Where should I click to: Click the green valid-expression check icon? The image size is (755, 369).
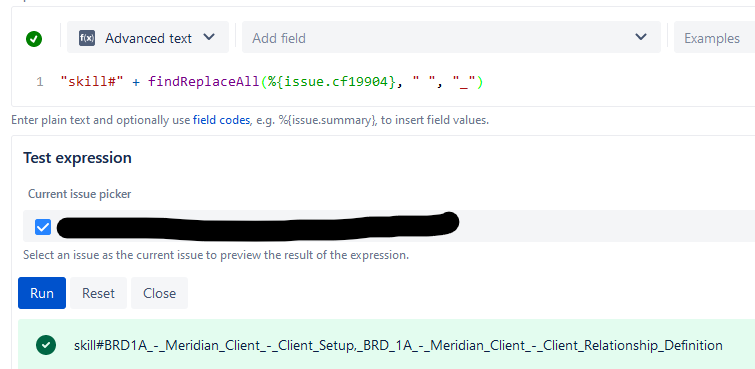tap(34, 39)
